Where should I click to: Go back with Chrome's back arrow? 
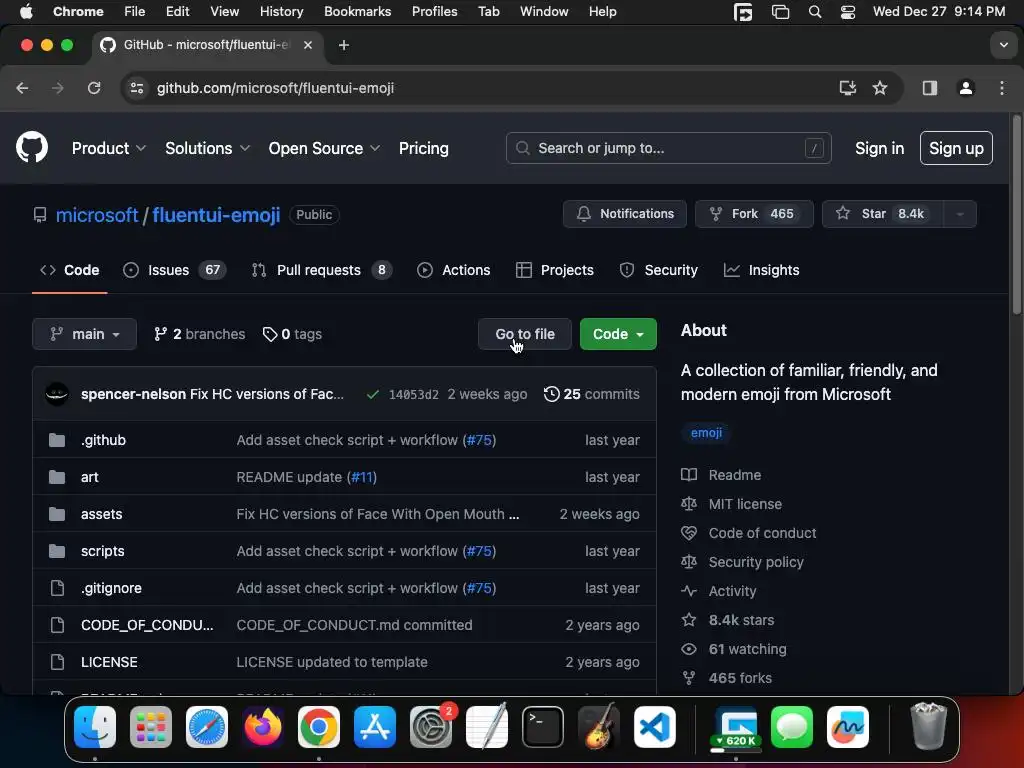pos(22,88)
